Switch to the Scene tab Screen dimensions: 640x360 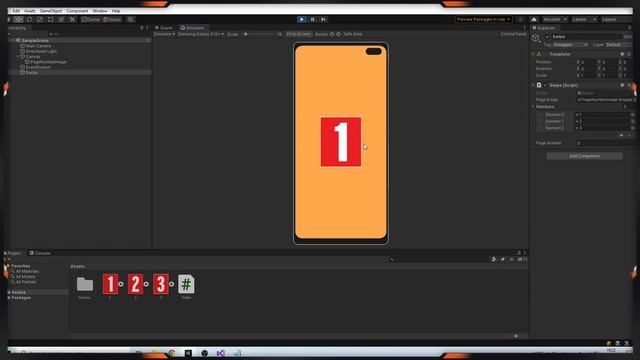click(164, 28)
